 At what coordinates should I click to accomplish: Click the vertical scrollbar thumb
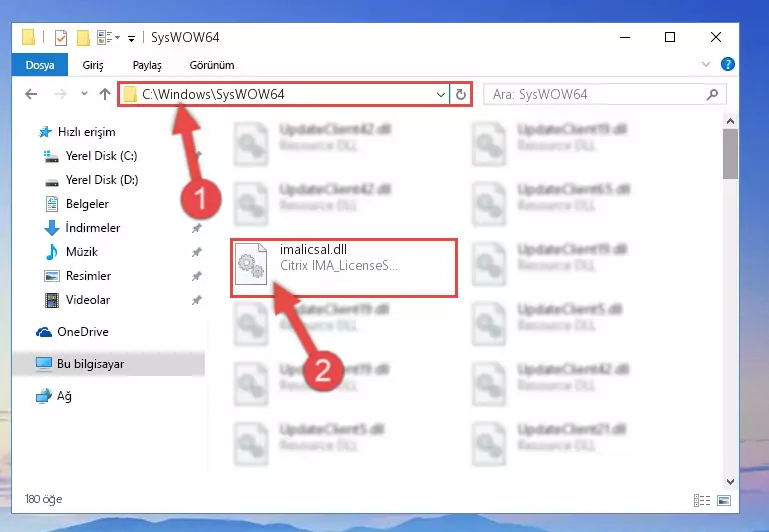(x=730, y=154)
